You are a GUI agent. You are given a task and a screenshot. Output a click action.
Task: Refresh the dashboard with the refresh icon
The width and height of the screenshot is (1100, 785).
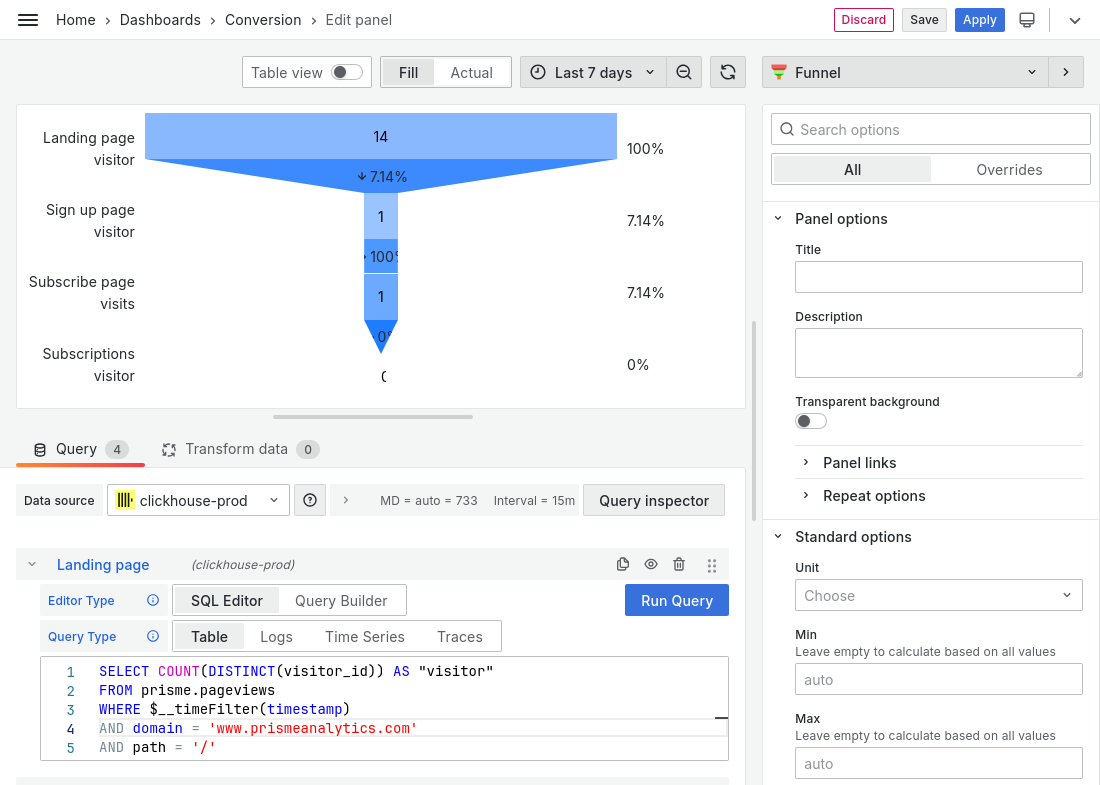pos(728,72)
